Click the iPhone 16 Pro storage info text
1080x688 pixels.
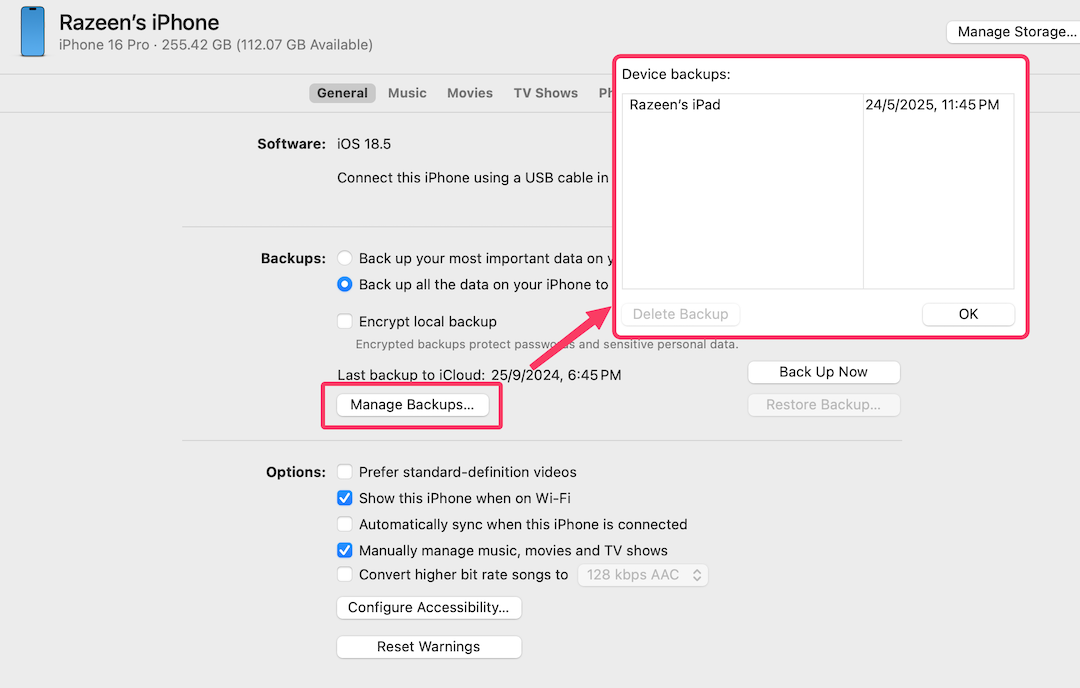(216, 45)
